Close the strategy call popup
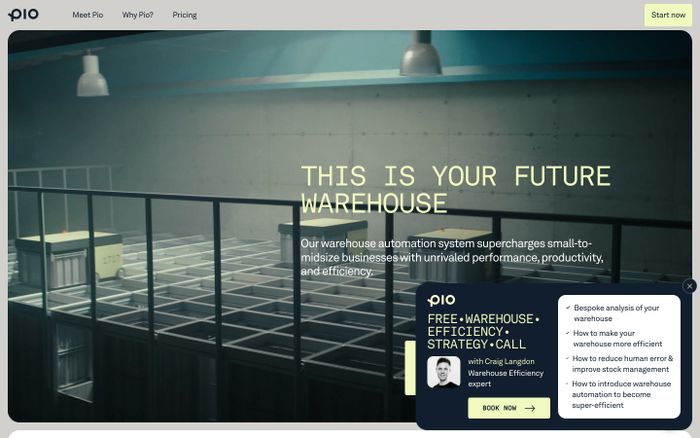 (x=689, y=286)
